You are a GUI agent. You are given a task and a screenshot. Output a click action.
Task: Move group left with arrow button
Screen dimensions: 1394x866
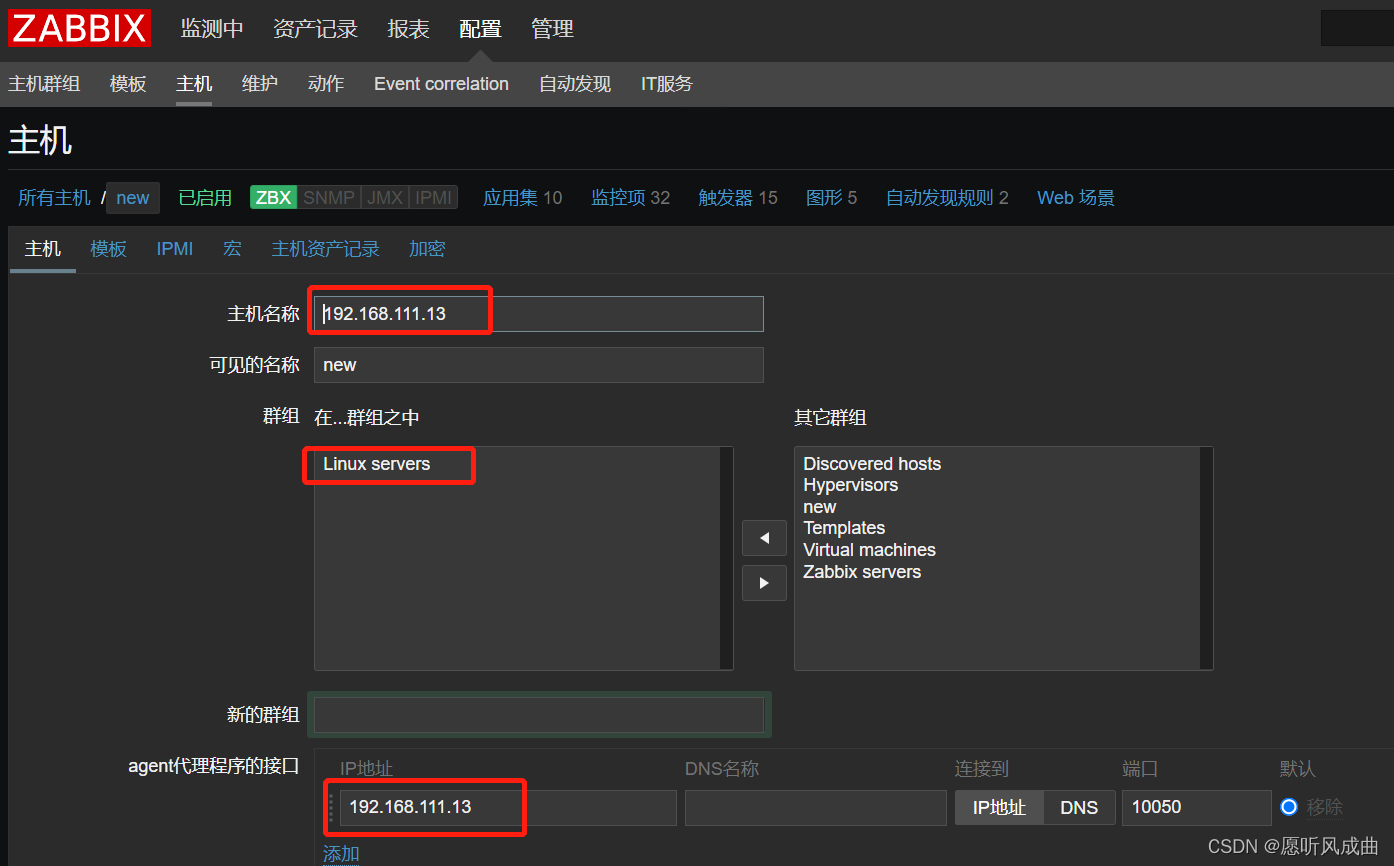(x=764, y=538)
